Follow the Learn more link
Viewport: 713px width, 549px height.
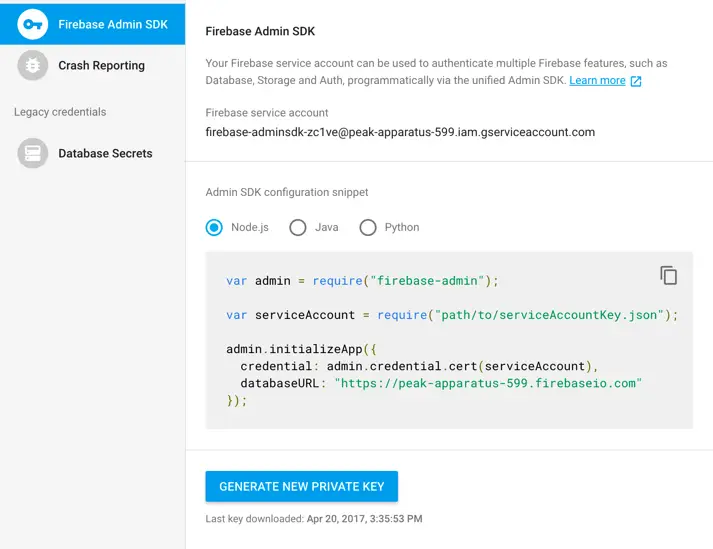(597, 81)
